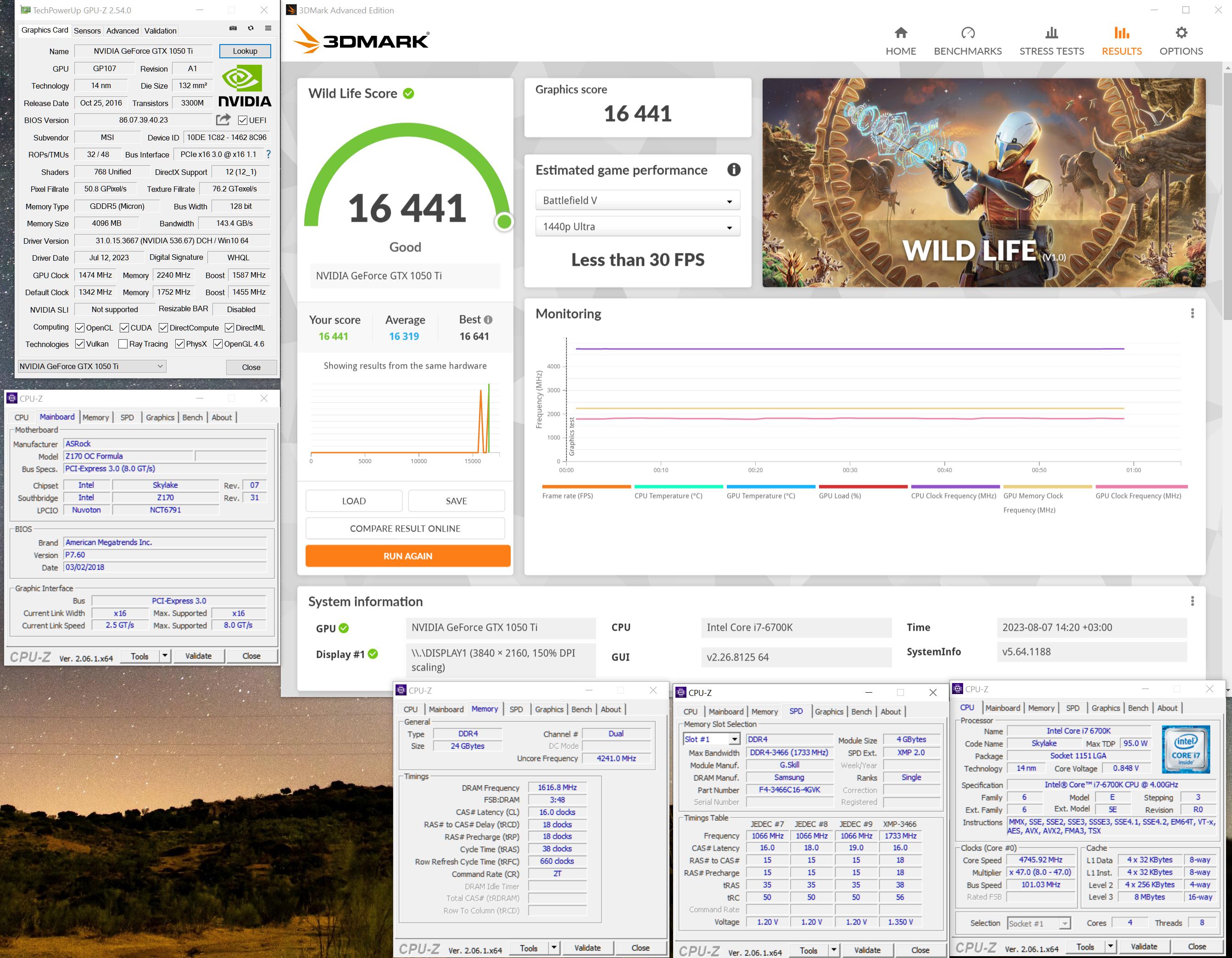Viewport: 1232px width, 958px height.
Task: Toggle the OpenCL checkbox
Action: tap(79, 328)
